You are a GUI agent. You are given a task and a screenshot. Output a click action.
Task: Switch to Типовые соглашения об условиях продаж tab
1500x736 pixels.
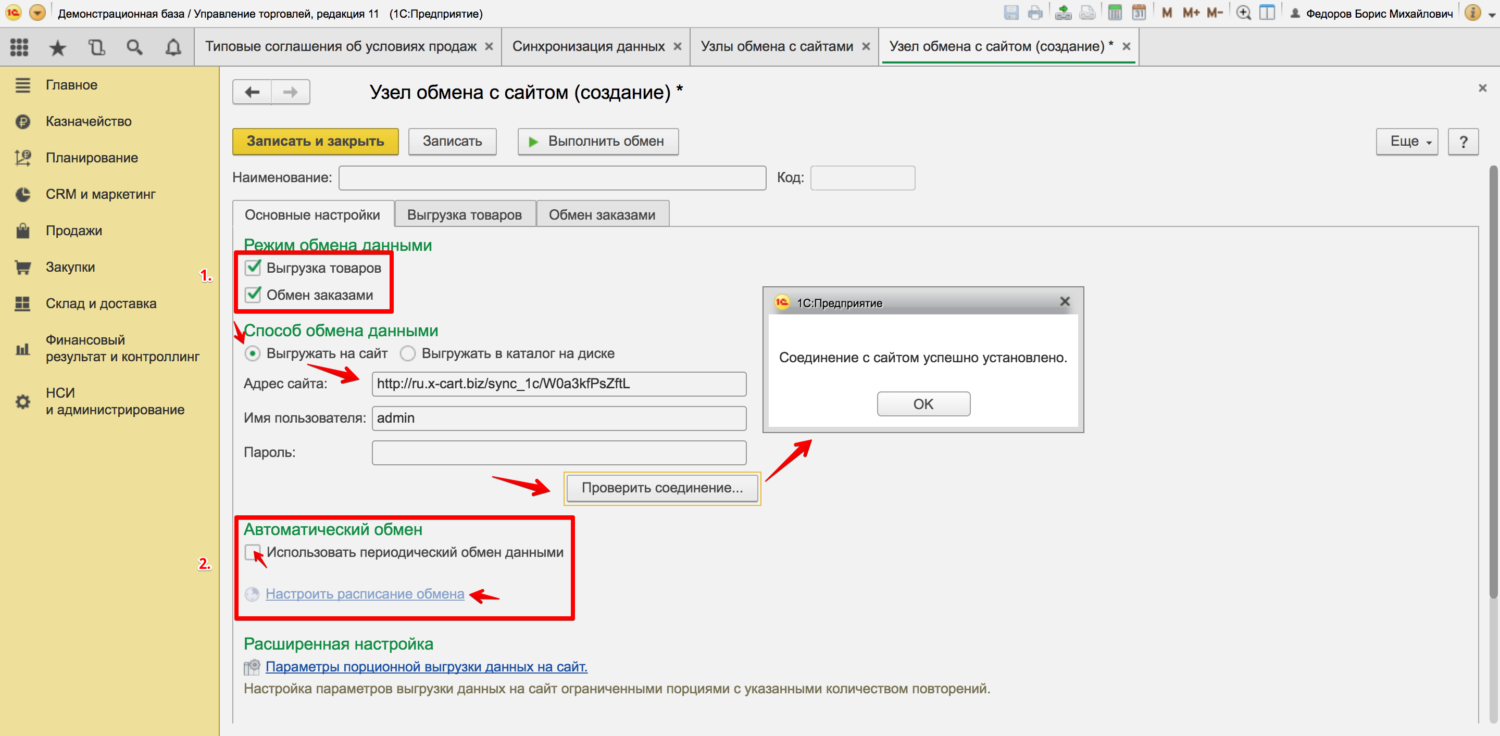(x=342, y=47)
